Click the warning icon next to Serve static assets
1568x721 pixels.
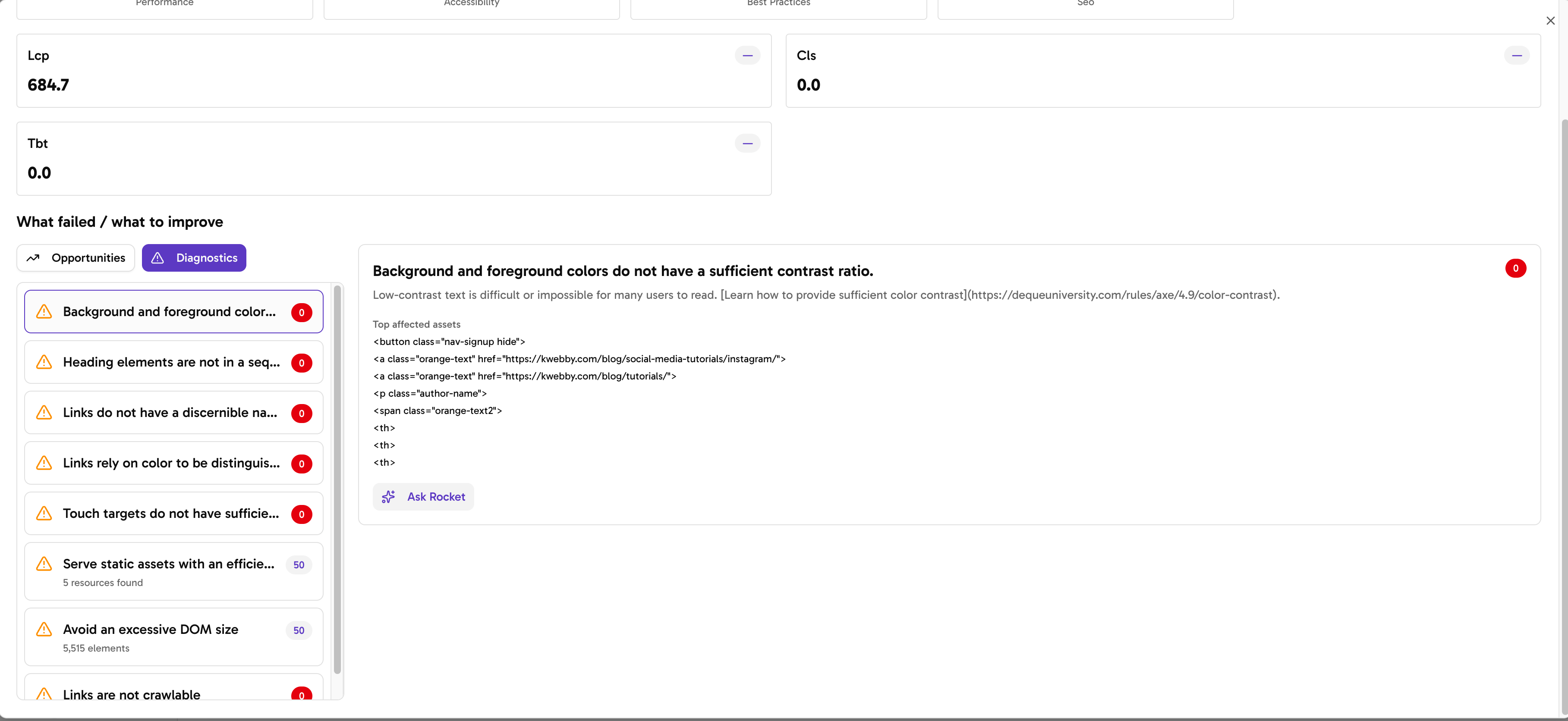pos(44,564)
